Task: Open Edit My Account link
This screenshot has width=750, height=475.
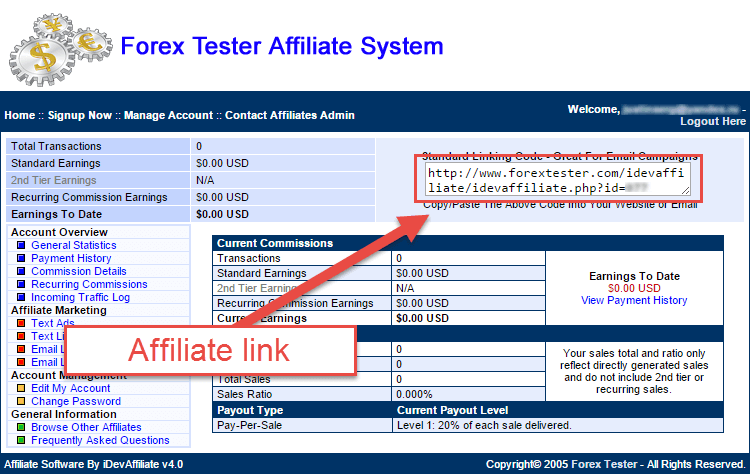Action: click(x=71, y=388)
